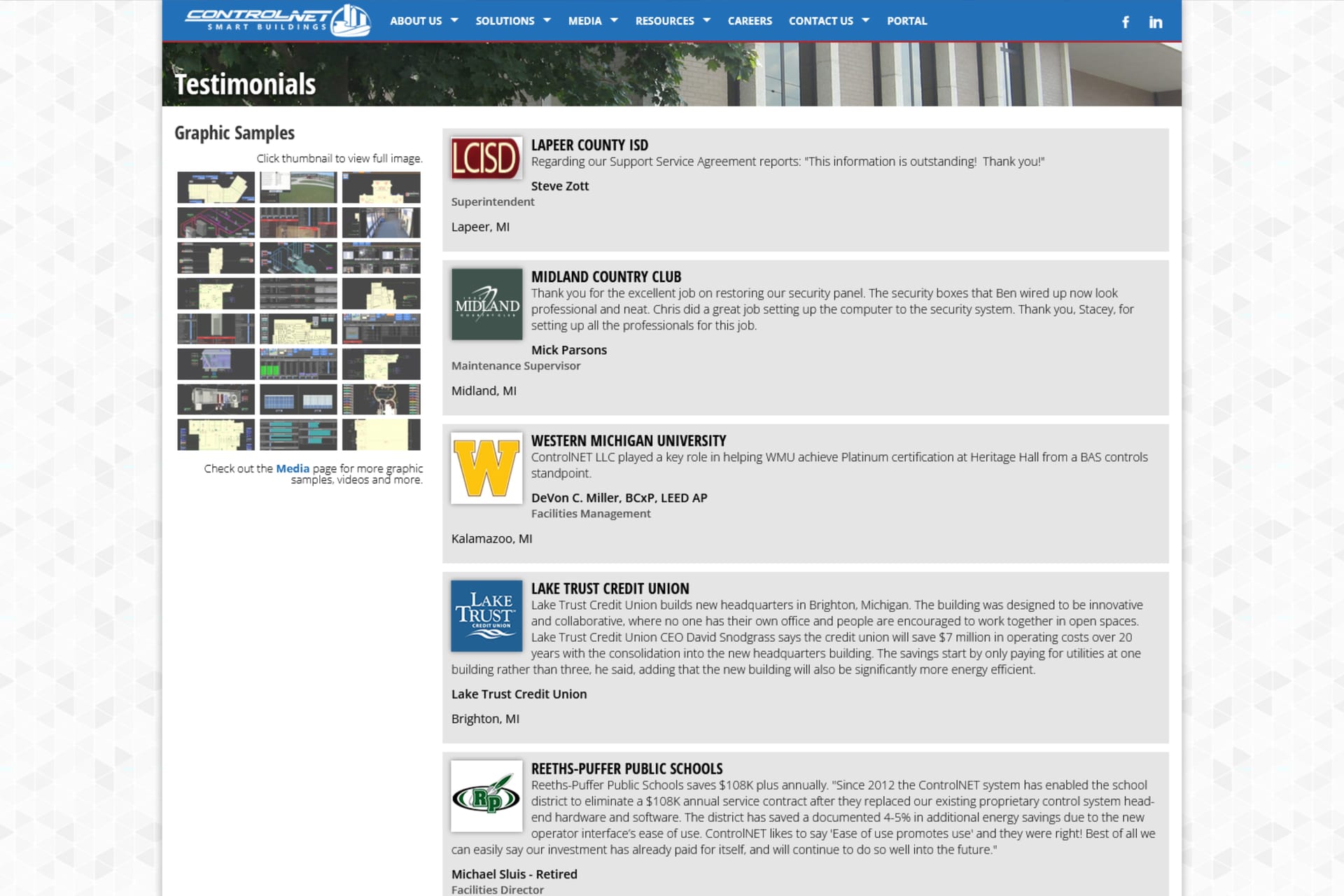1344x896 pixels.
Task: Open the hallway camera view thumbnail
Action: pyautogui.click(x=381, y=223)
